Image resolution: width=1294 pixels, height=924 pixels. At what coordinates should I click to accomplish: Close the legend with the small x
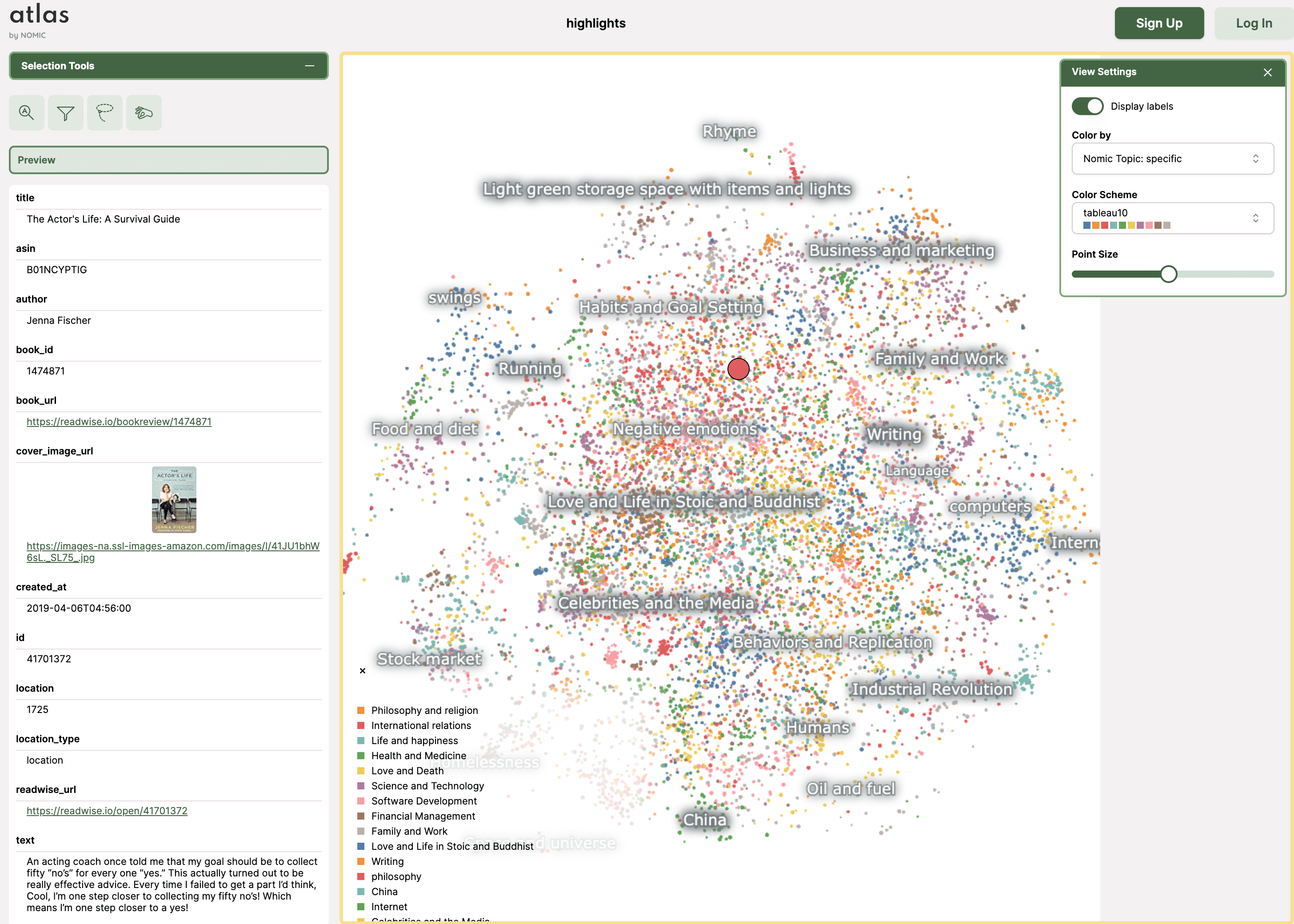(x=363, y=671)
